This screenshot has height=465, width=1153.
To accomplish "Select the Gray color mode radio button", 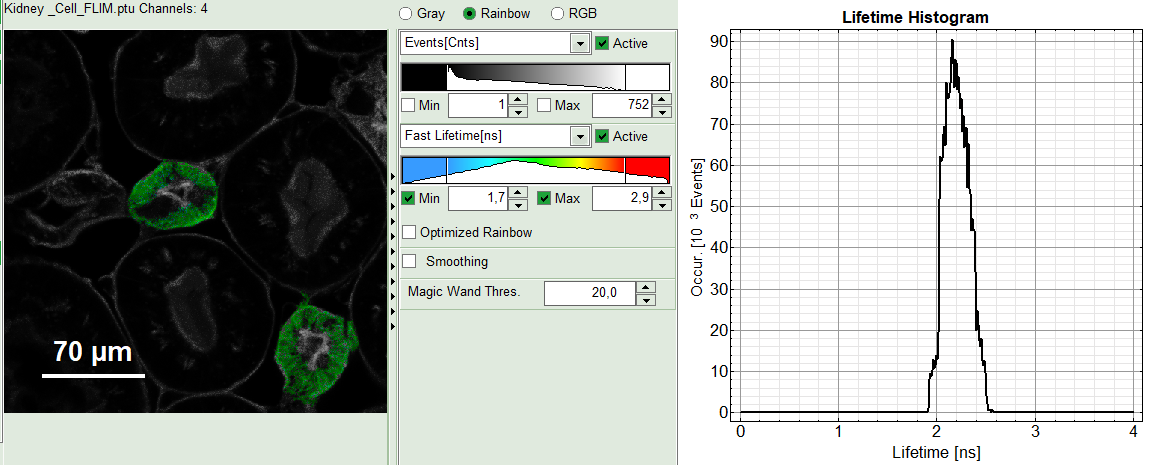I will pyautogui.click(x=405, y=14).
